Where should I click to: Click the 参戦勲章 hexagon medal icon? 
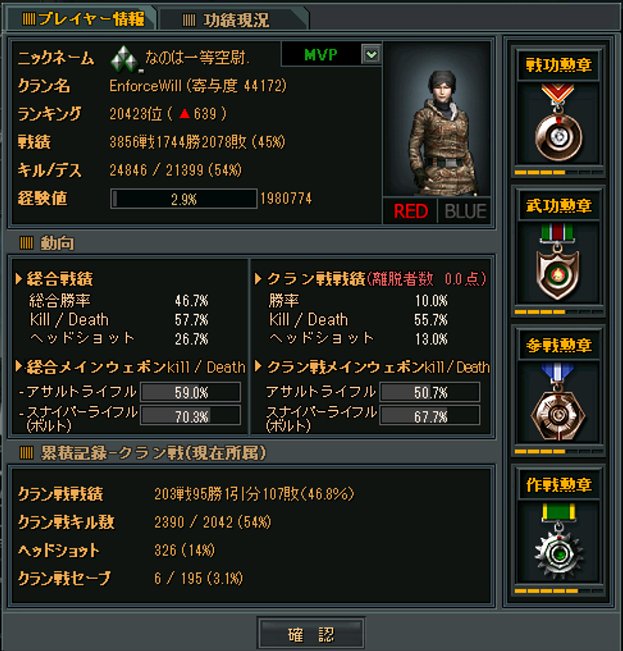coord(558,402)
